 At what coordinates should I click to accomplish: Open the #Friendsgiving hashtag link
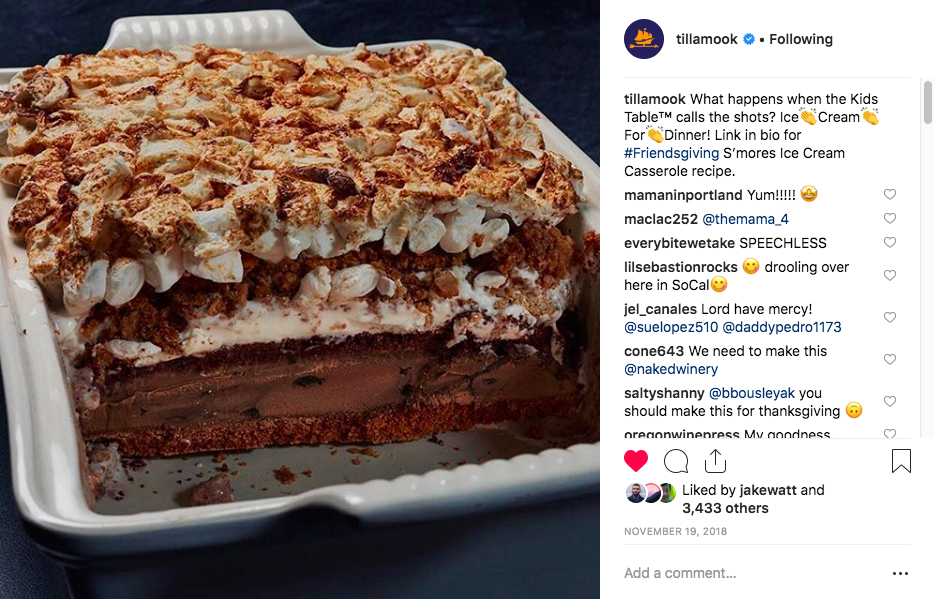point(671,153)
